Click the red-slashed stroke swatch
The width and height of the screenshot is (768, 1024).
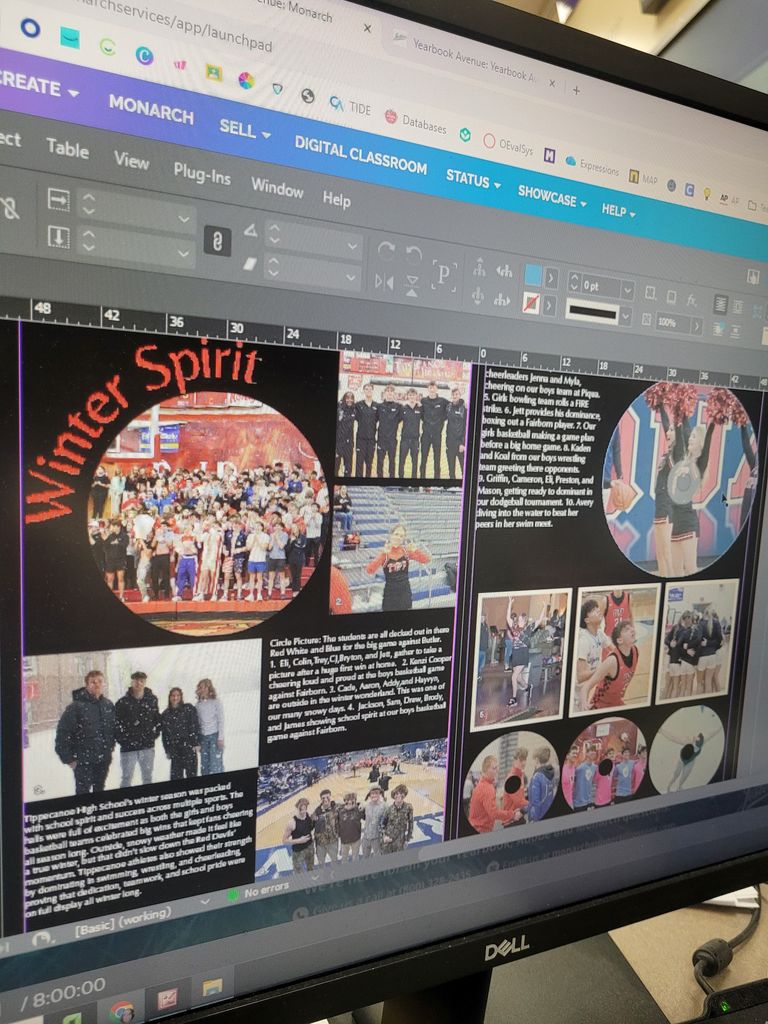(532, 302)
